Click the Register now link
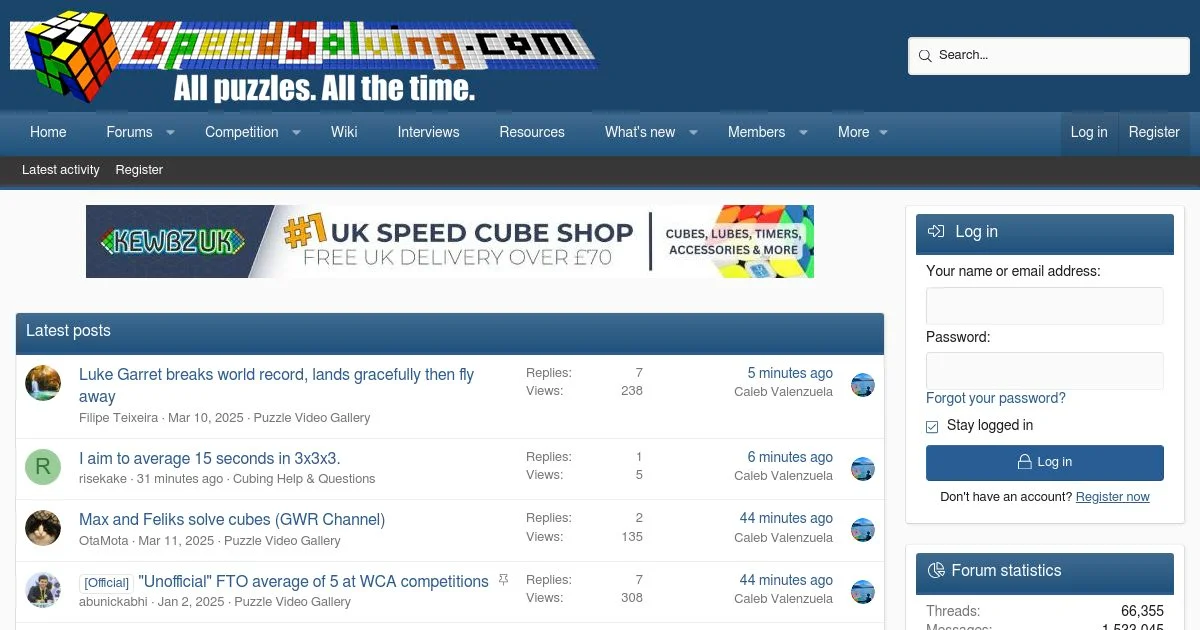The width and height of the screenshot is (1200, 630). pos(1113,497)
